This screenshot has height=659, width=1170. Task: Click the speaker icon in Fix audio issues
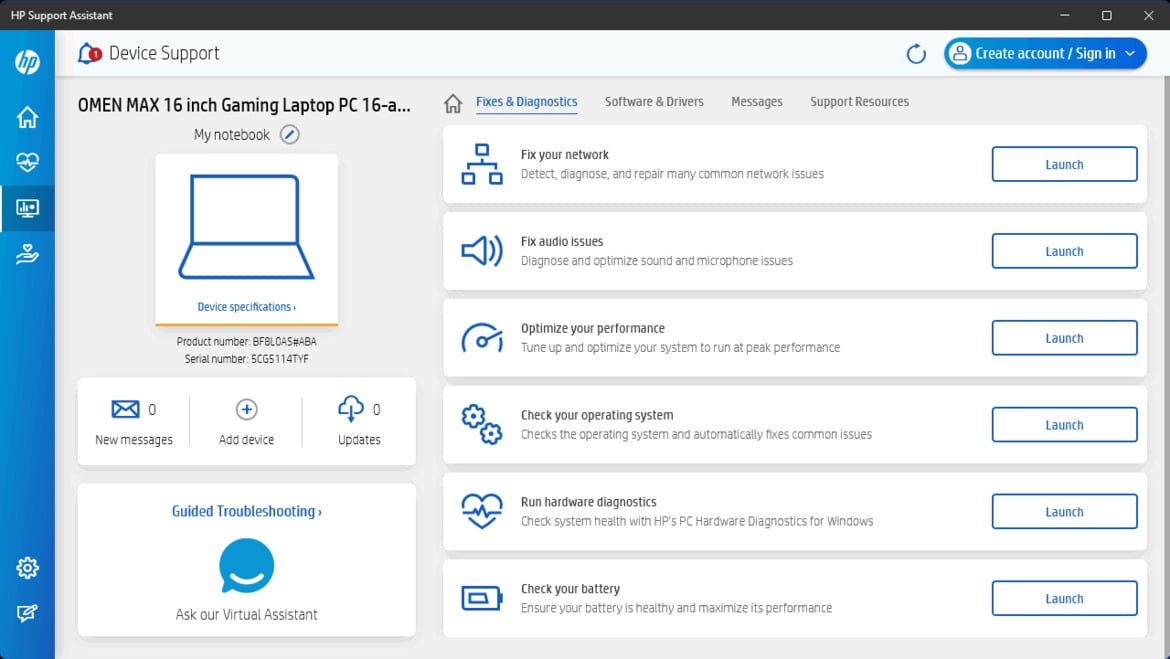coord(482,251)
